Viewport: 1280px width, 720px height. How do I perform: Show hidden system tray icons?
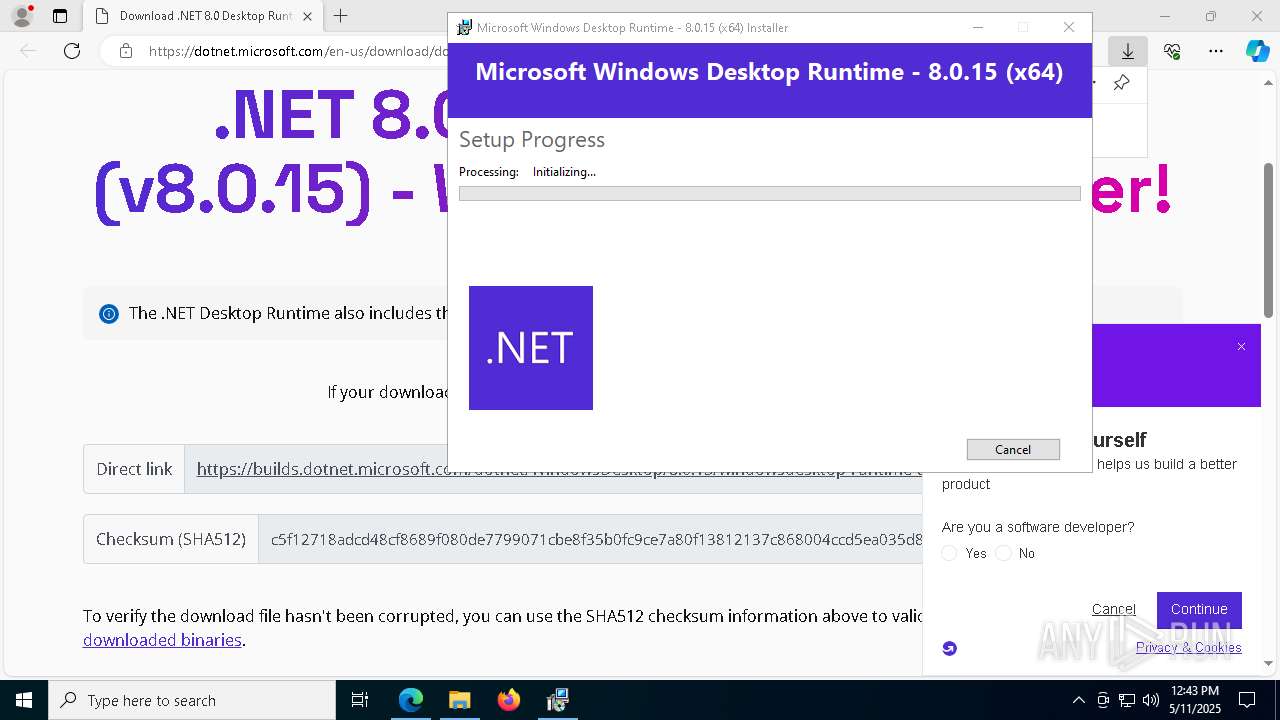coord(1078,700)
